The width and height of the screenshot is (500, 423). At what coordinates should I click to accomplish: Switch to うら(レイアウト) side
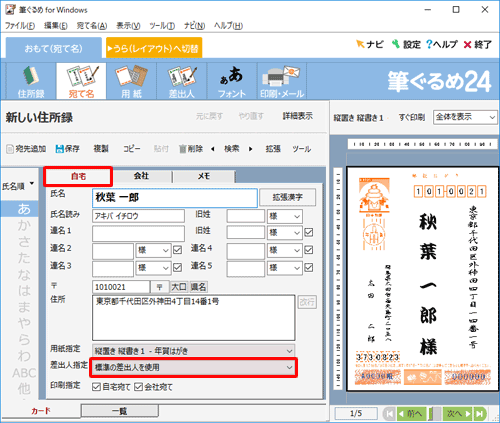click(154, 48)
